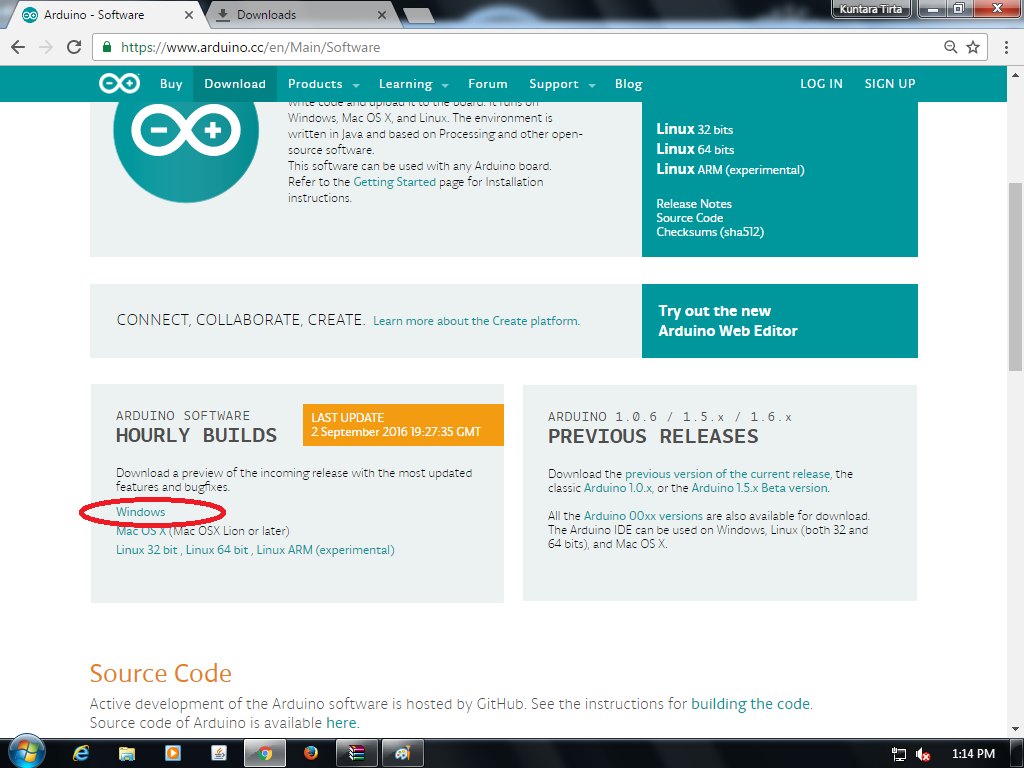
Task: Download the Linux 64 bit hourly build
Action: [217, 550]
